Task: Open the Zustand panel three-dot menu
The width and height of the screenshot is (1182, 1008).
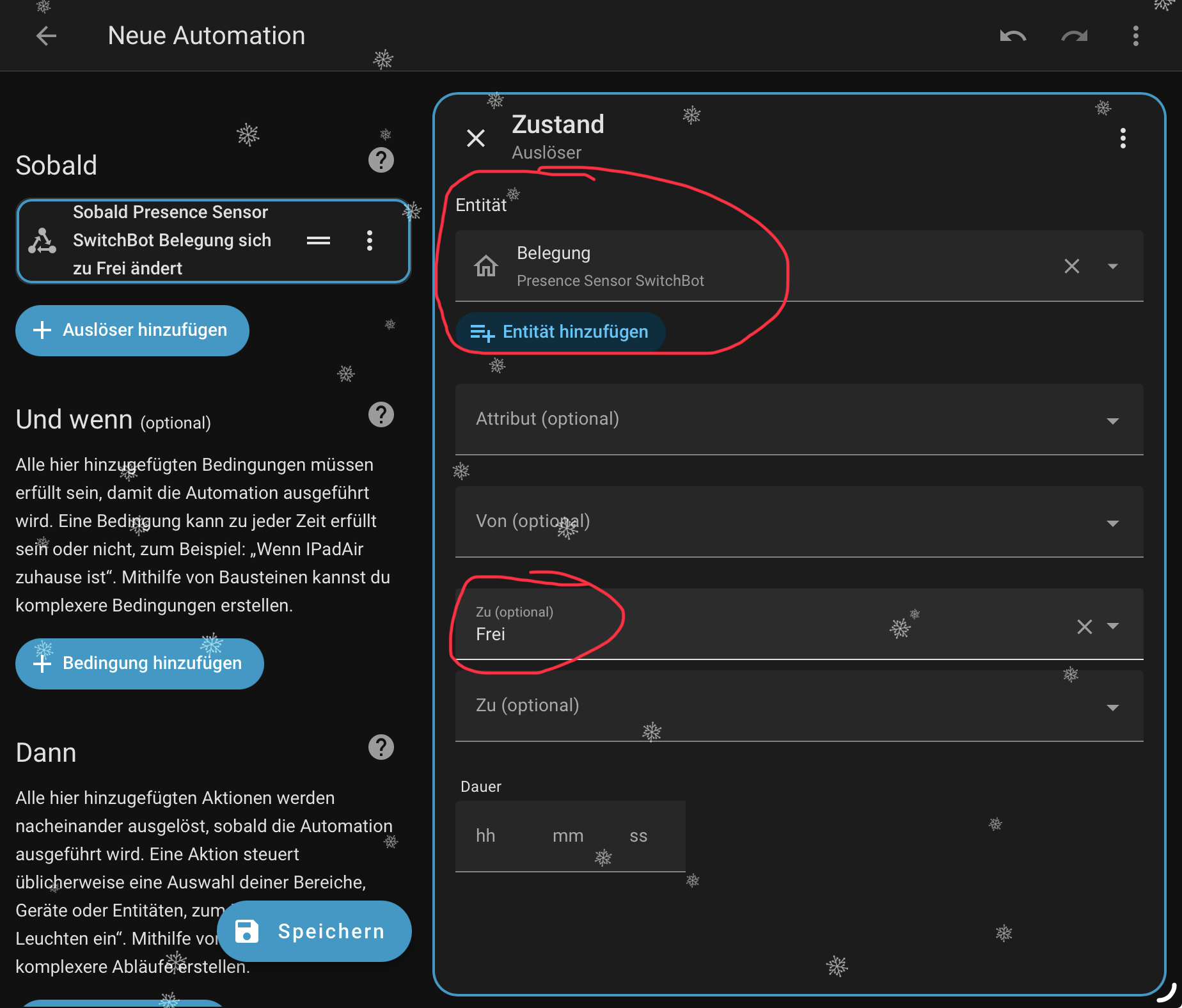Action: click(1123, 138)
